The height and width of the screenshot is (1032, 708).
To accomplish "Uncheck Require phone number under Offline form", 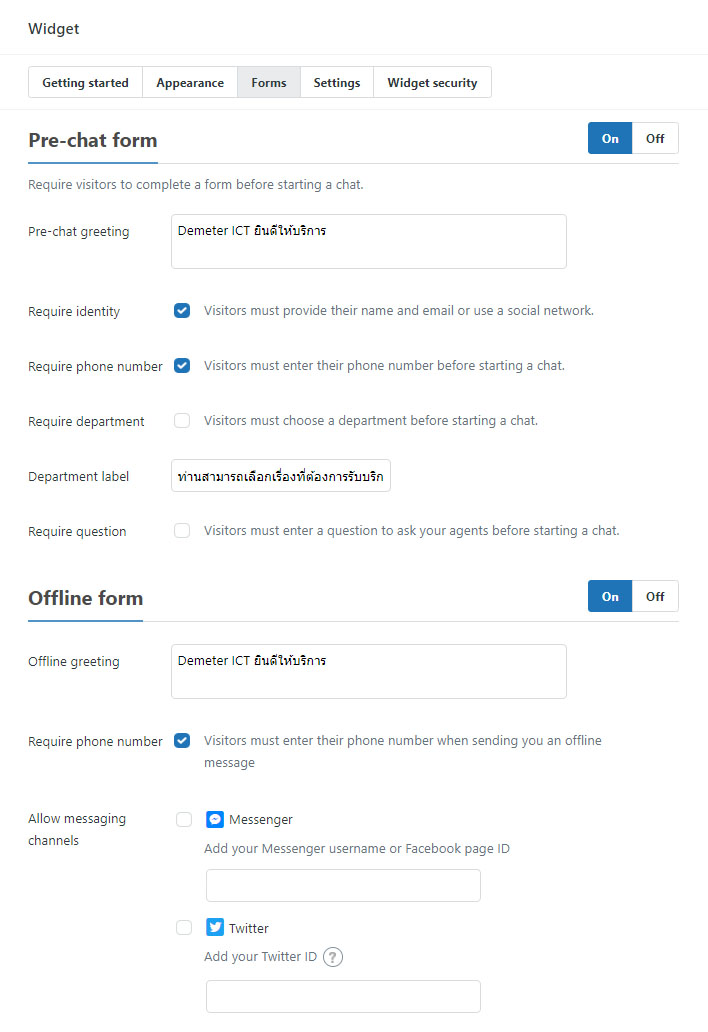I will click(x=182, y=740).
